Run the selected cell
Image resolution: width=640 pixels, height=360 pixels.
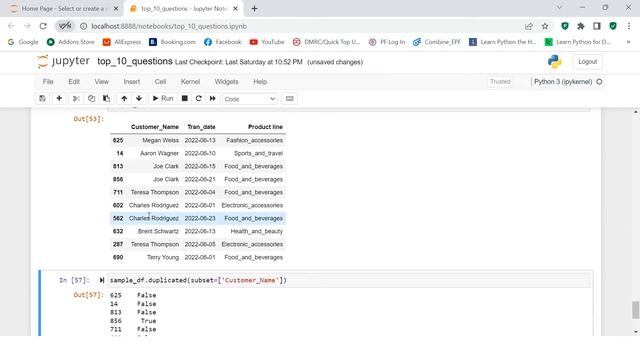(x=163, y=99)
